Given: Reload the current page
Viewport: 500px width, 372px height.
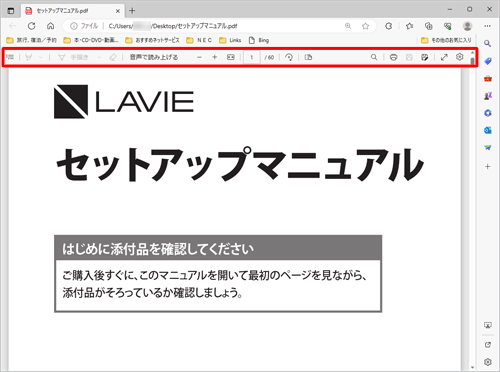Looking at the screenshot, I should tap(31, 26).
